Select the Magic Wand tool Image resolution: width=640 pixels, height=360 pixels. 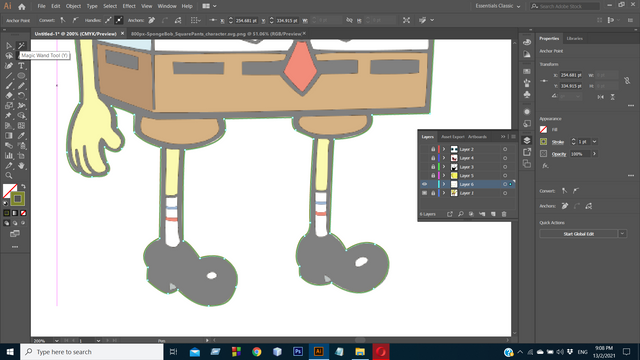(21, 46)
